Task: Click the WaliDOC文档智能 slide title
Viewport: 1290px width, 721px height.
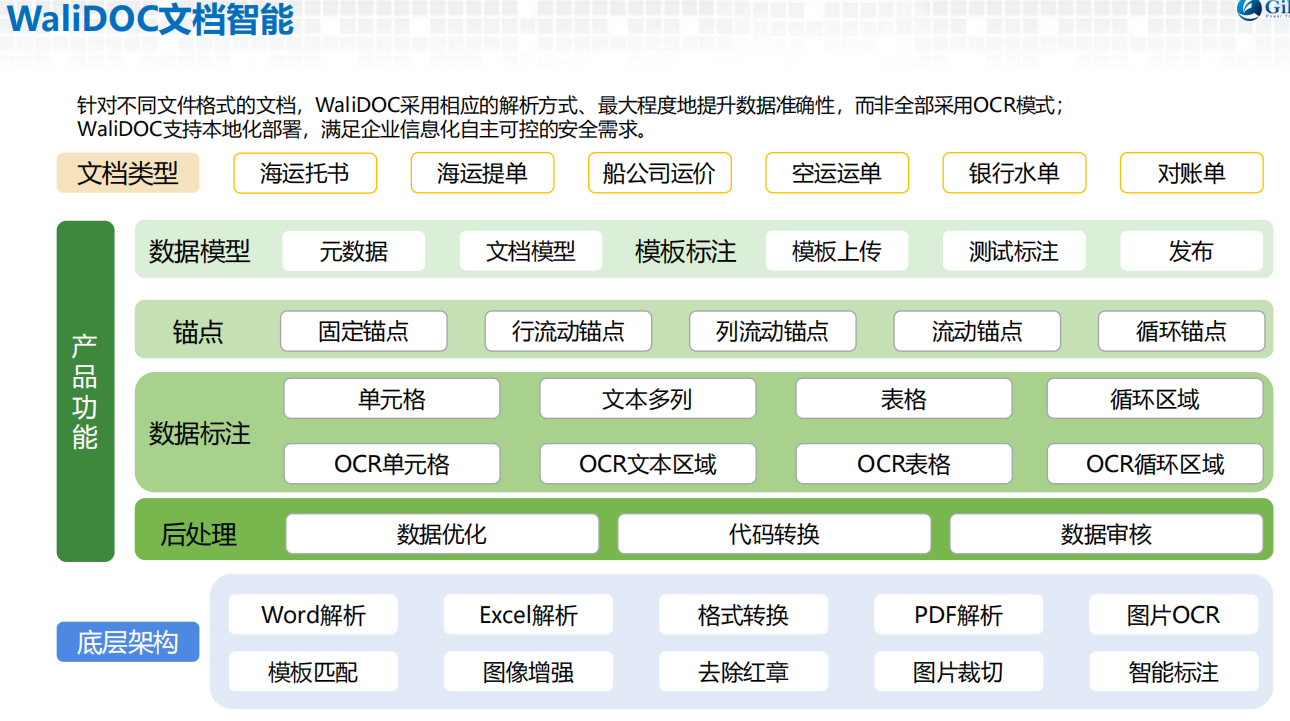Action: tap(148, 17)
